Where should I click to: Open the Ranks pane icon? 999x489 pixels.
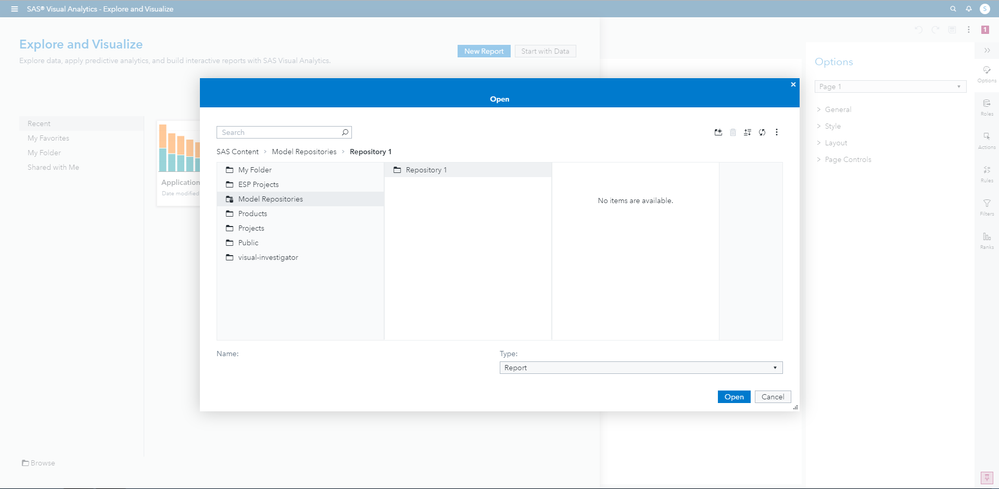pos(987,240)
